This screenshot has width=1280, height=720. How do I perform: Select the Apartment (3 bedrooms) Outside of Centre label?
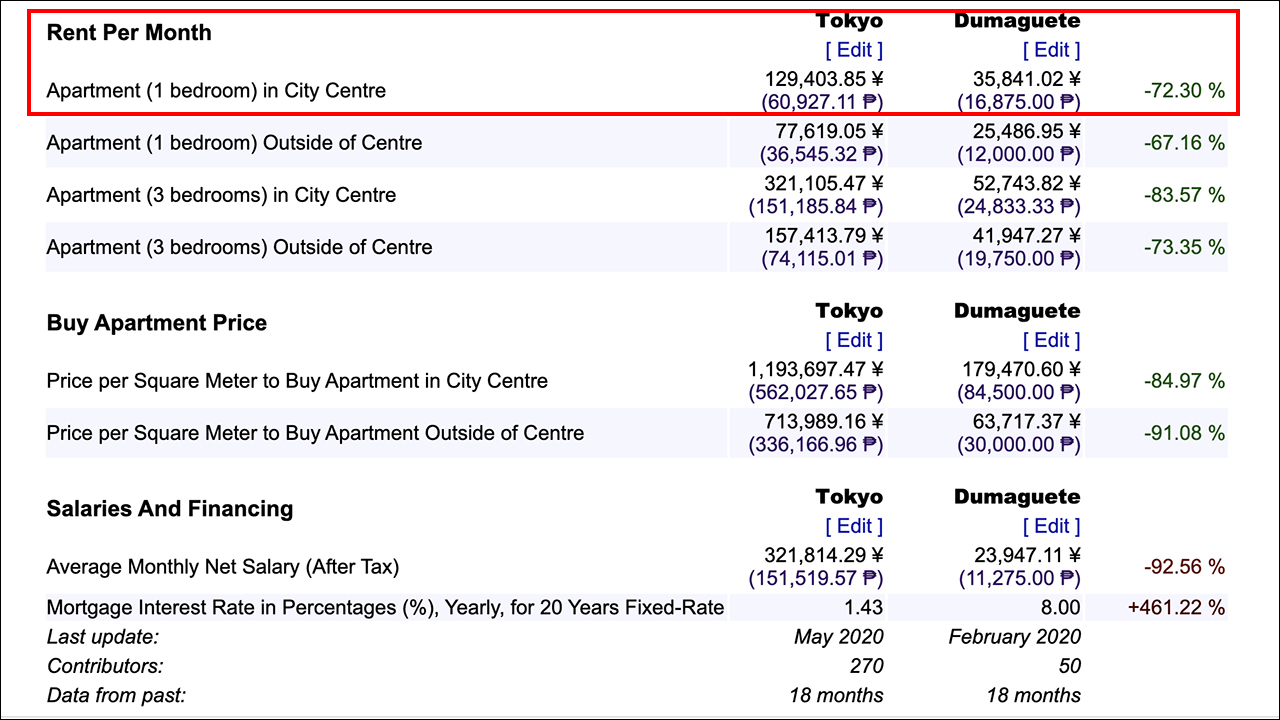pos(239,247)
